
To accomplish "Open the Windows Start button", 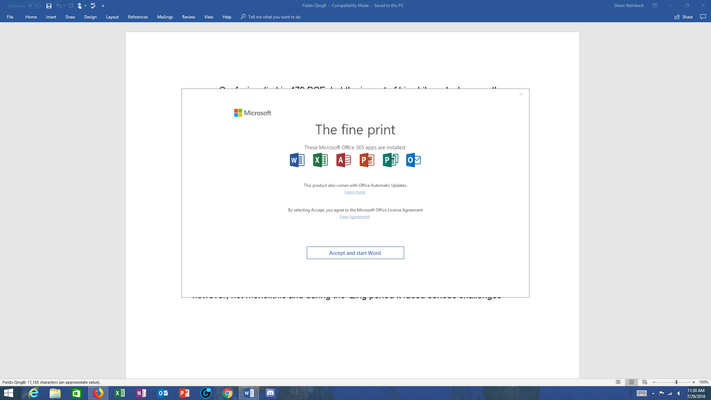I will point(9,393).
